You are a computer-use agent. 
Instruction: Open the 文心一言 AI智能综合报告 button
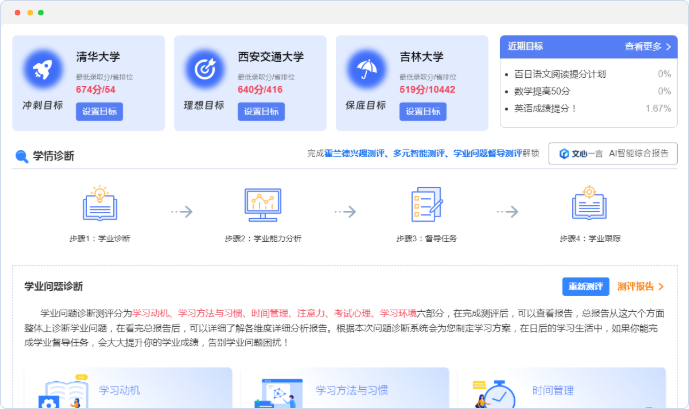(x=612, y=154)
